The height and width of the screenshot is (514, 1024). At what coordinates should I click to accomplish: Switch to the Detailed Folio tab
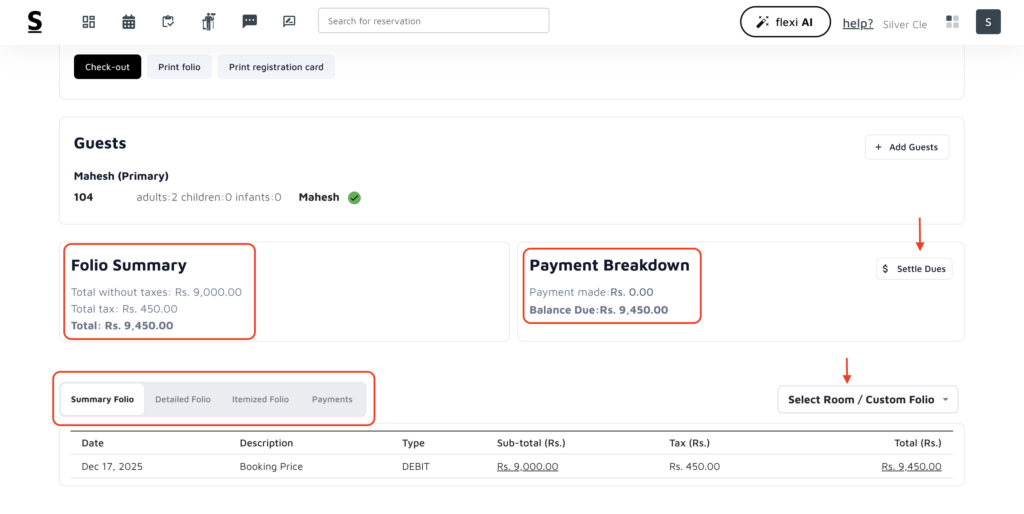point(183,400)
